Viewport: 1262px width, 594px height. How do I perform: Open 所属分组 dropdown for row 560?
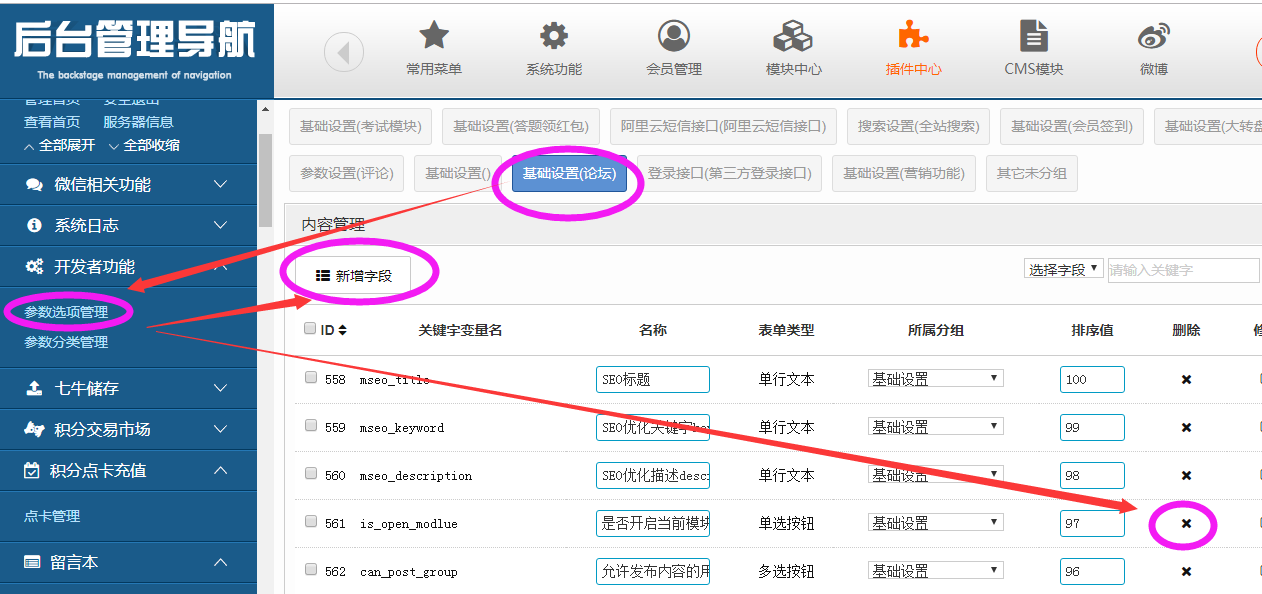pyautogui.click(x=935, y=475)
